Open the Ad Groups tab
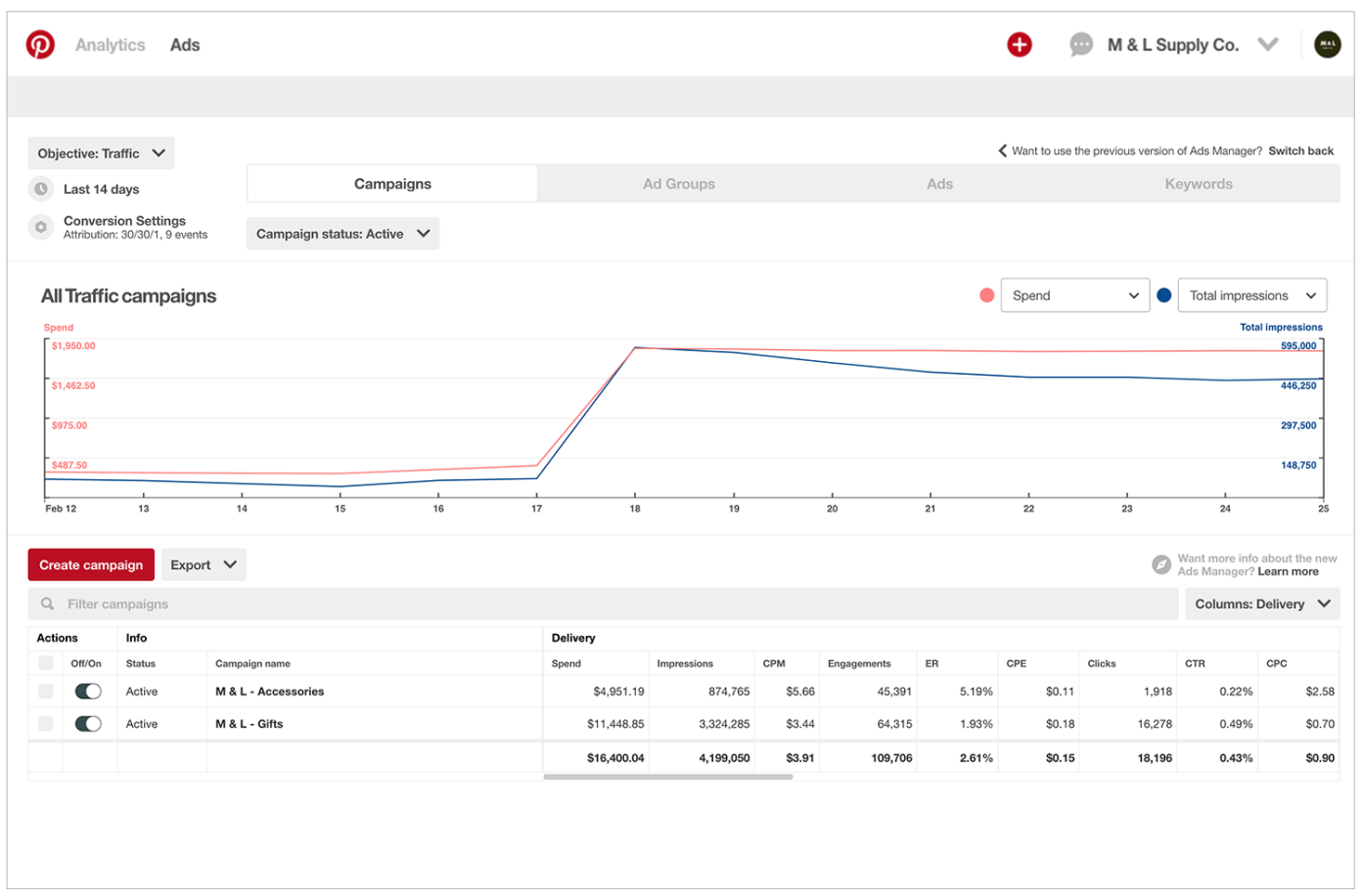 tap(679, 183)
